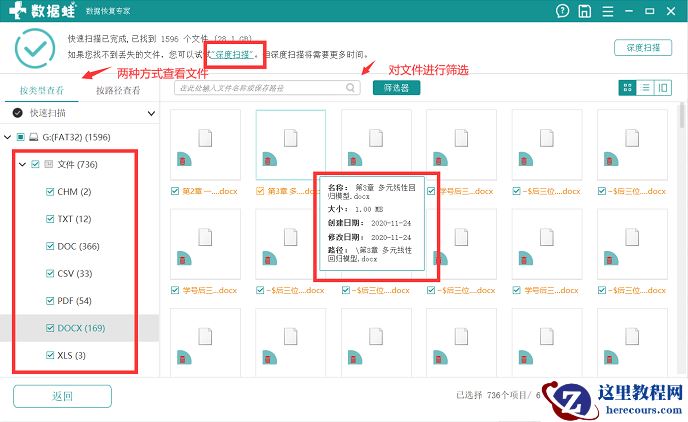The height and width of the screenshot is (422, 688).
Task: Select the TXT (12) label
Action: 75,219
